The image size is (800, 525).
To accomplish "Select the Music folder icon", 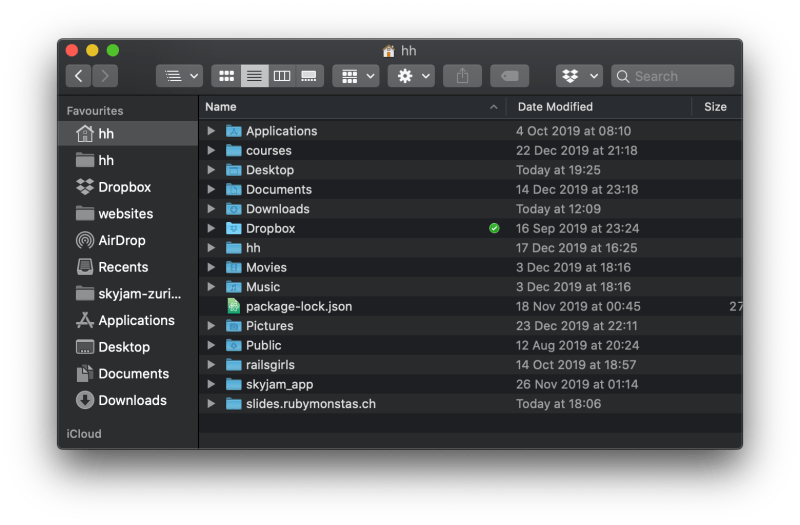I will (234, 287).
